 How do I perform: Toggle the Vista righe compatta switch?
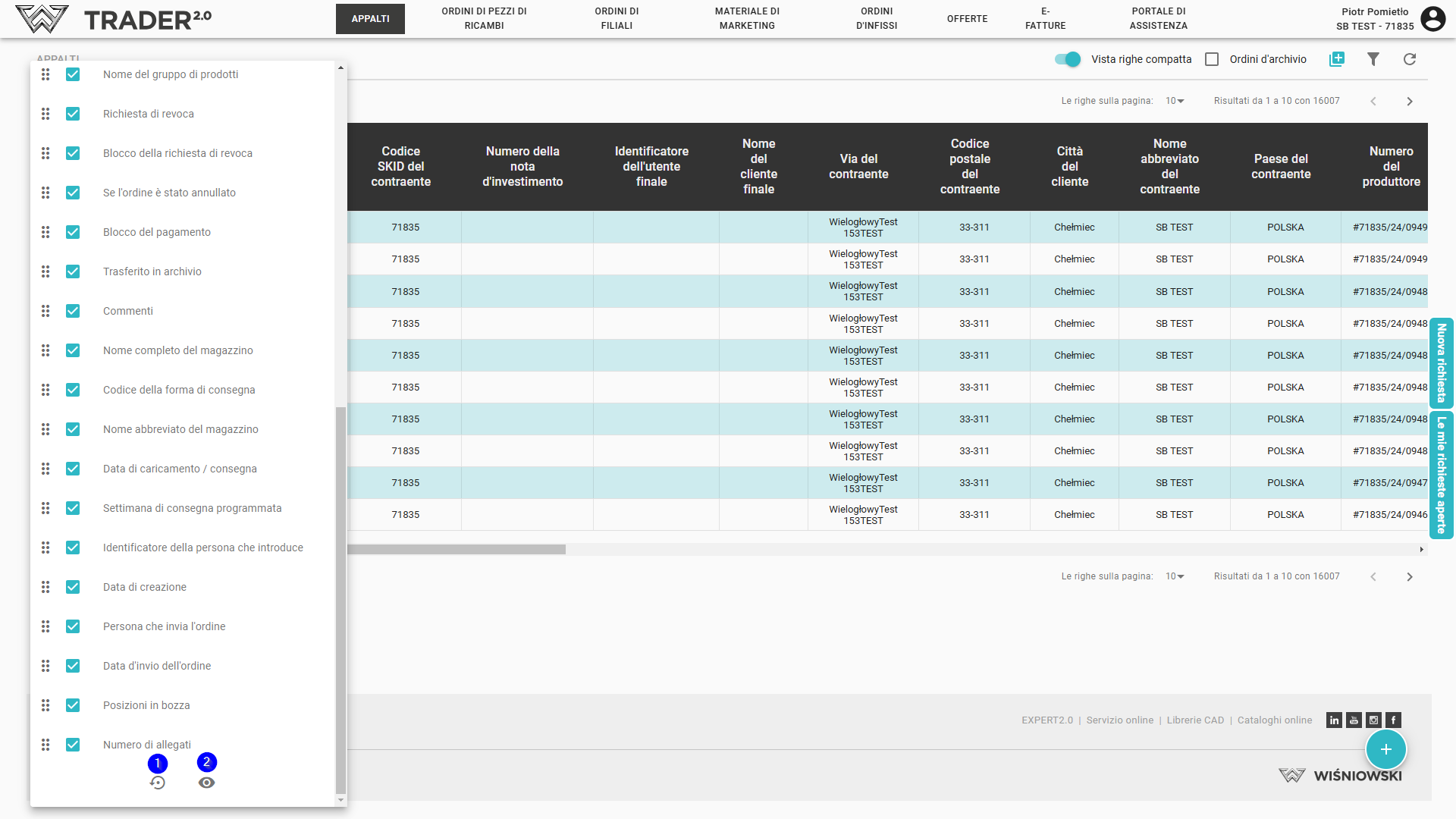point(1068,59)
